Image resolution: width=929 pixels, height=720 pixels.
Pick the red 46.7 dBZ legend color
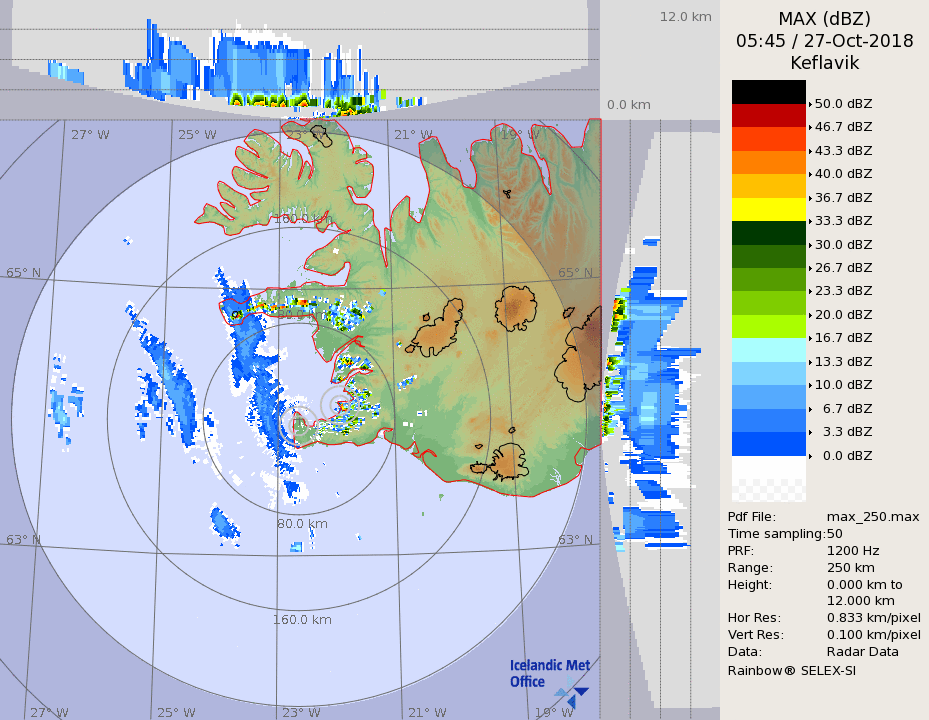pos(768,115)
